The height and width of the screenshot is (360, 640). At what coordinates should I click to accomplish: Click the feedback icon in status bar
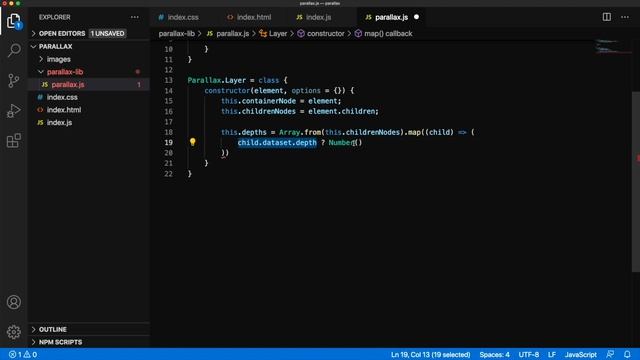610,354
